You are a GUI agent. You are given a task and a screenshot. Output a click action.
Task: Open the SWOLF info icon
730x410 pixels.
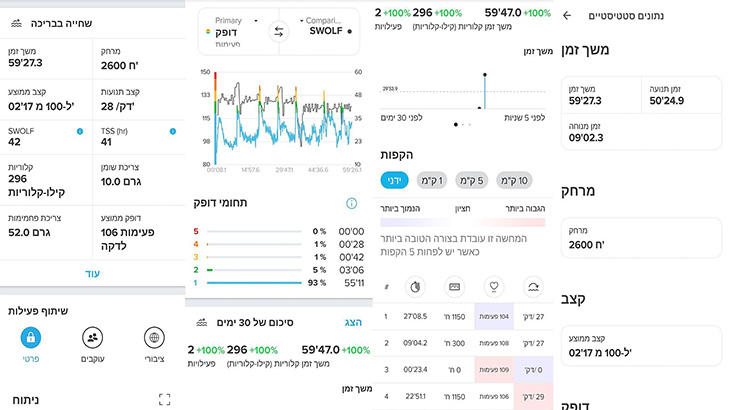pos(80,131)
